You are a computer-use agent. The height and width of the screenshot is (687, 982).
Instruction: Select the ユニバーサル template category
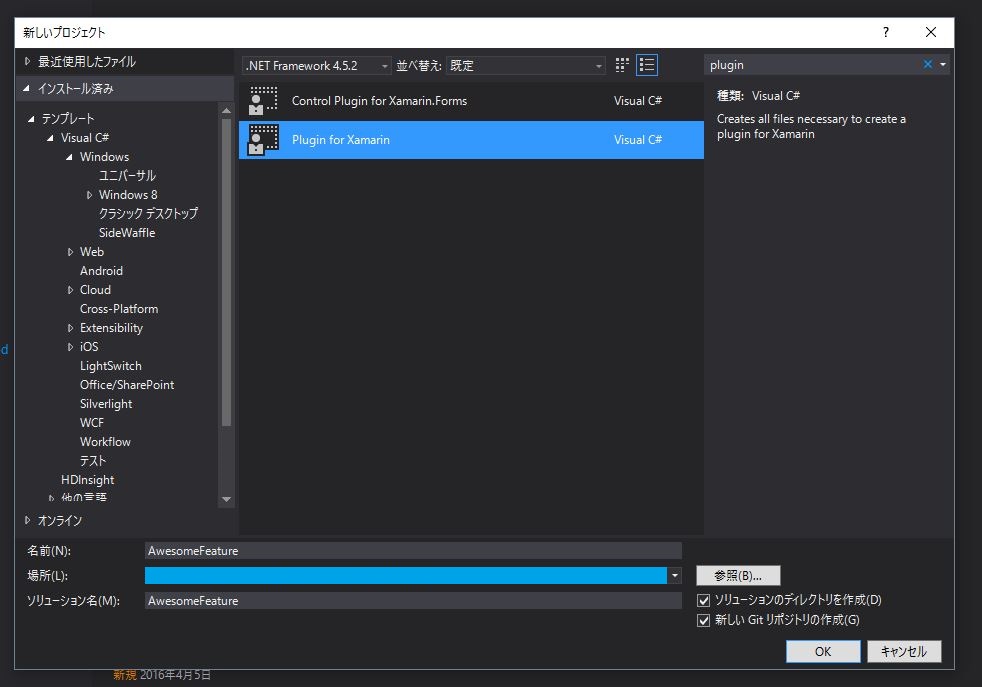point(127,176)
